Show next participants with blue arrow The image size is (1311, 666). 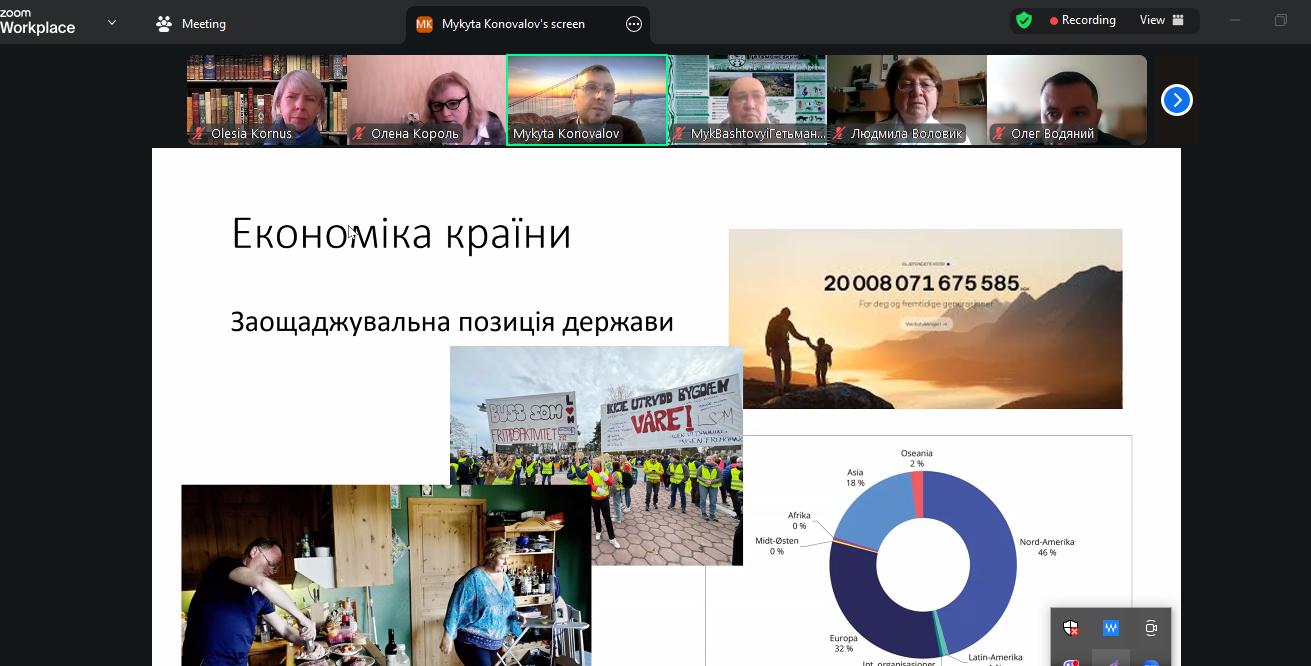(x=1176, y=100)
